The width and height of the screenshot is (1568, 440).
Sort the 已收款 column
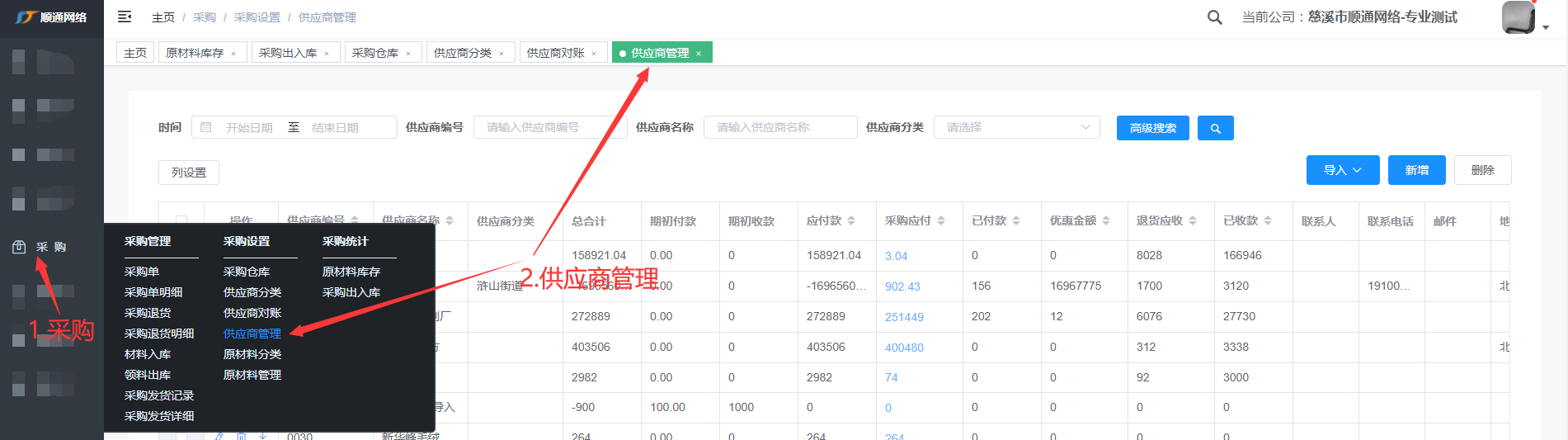pos(1268,220)
